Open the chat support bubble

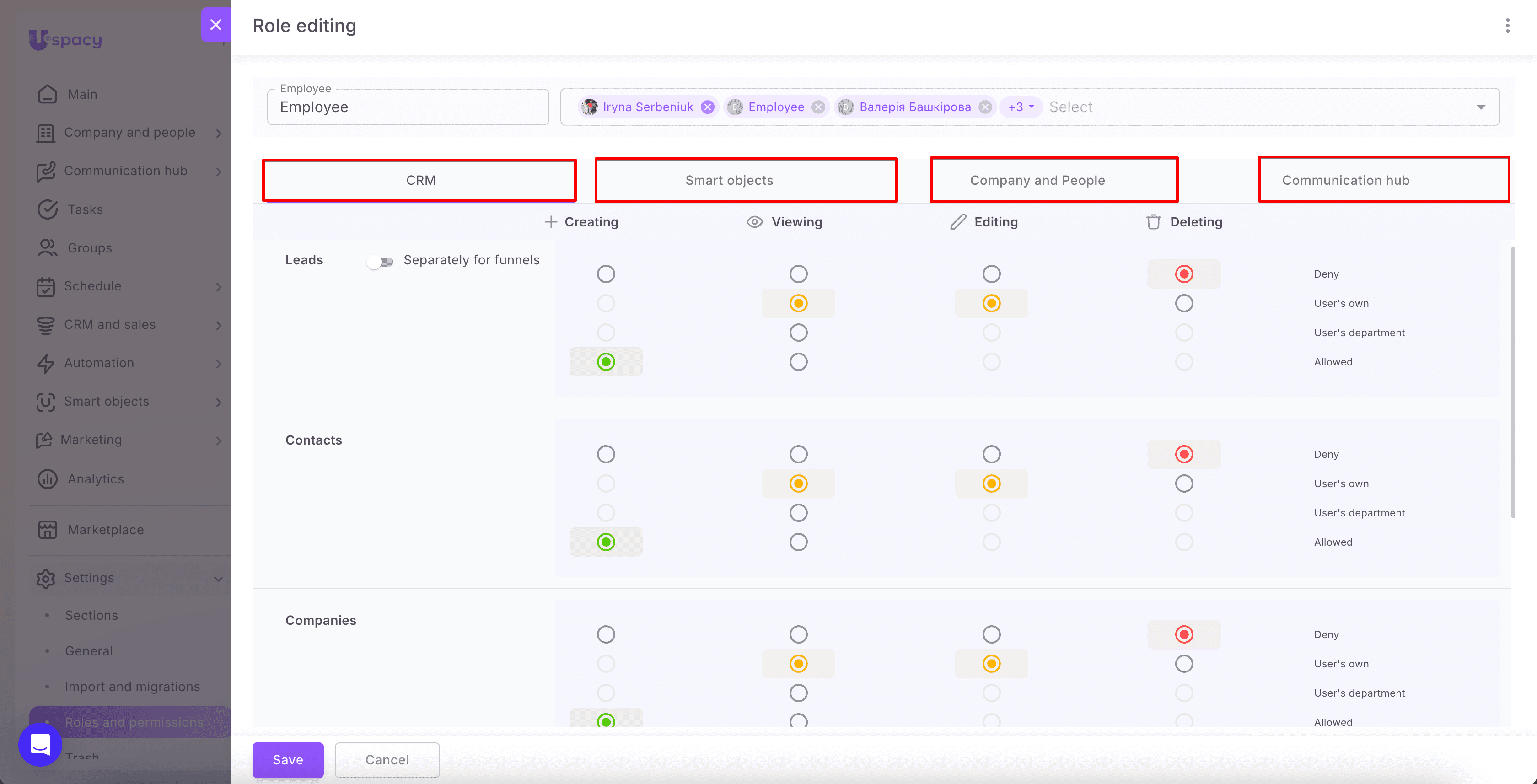pos(40,745)
